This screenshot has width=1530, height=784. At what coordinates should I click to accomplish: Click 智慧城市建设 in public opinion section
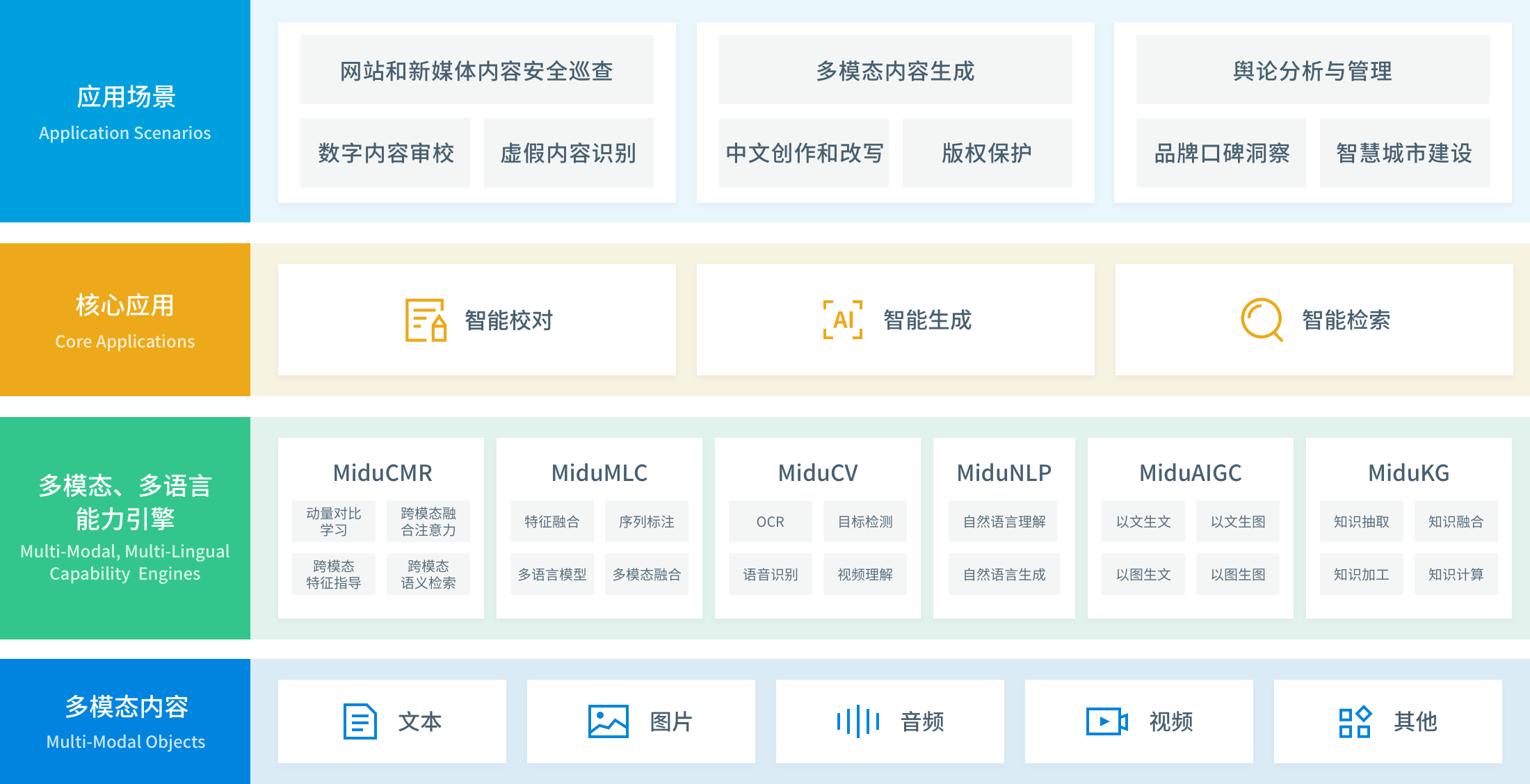coord(1405,154)
